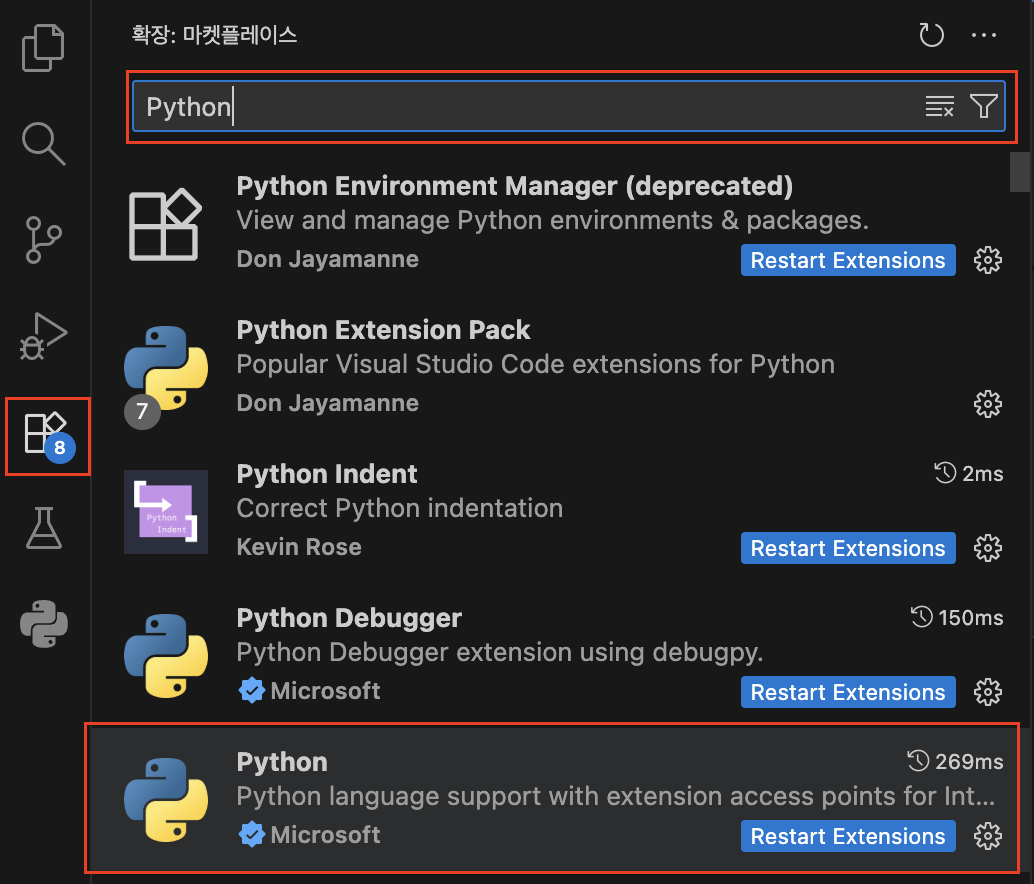
Task: Click '확장: 마켓플레이스' panel title
Action: click(214, 34)
